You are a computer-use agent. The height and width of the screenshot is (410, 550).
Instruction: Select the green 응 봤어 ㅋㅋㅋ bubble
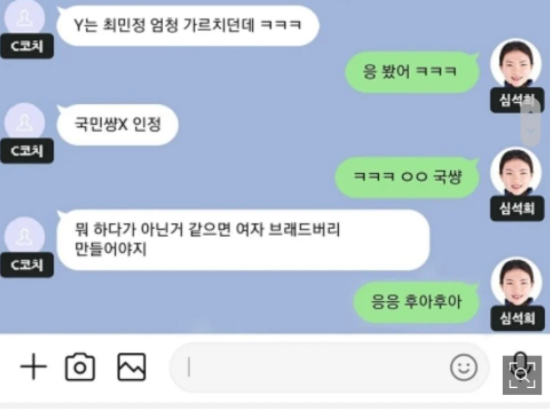(x=412, y=72)
